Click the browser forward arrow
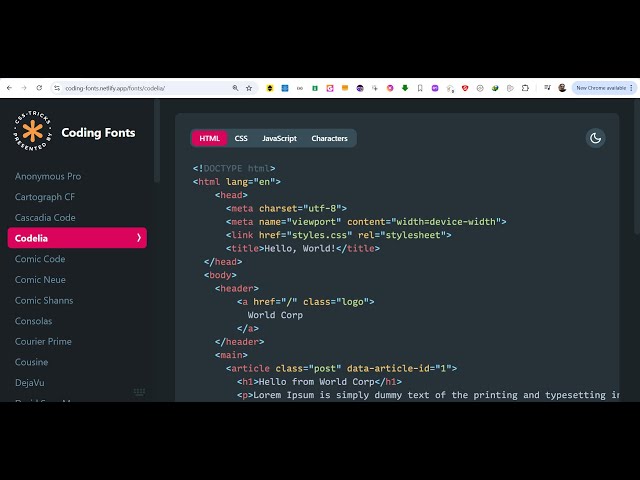The image size is (640, 480). pyautogui.click(x=24, y=88)
